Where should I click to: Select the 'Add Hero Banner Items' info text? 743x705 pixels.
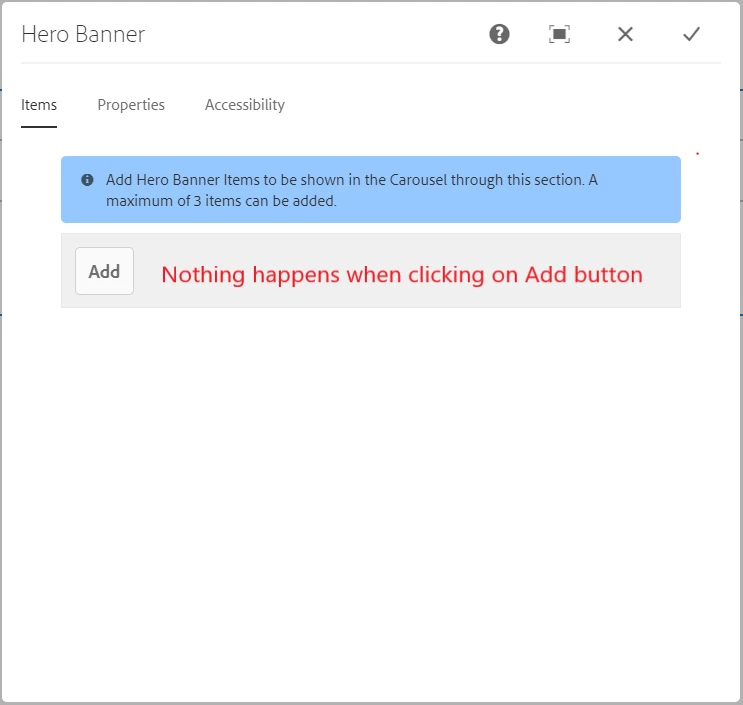tap(352, 190)
